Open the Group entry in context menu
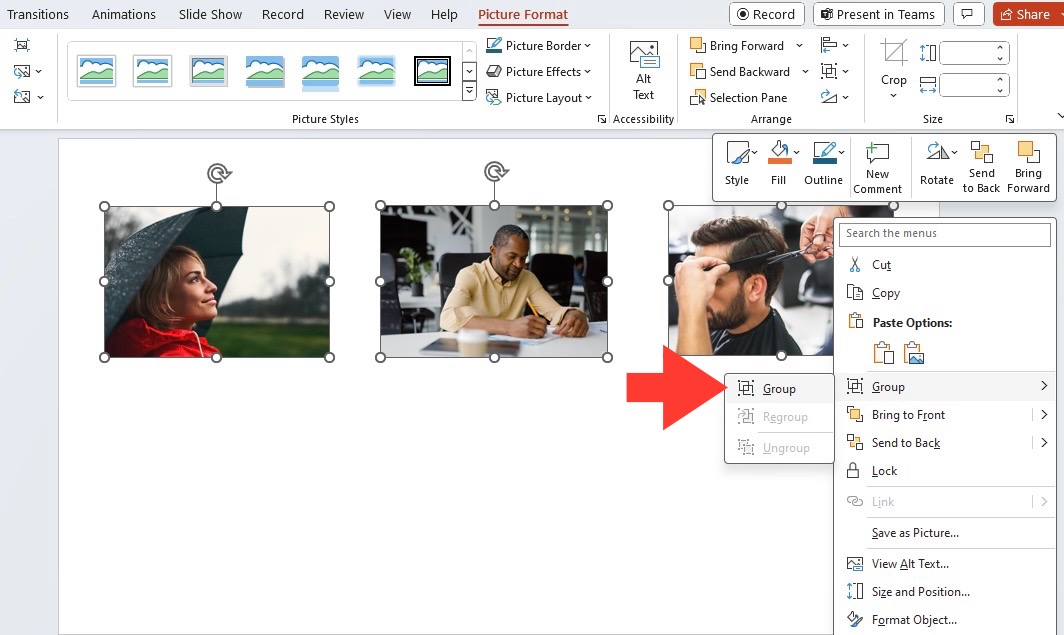 pyautogui.click(x=945, y=386)
